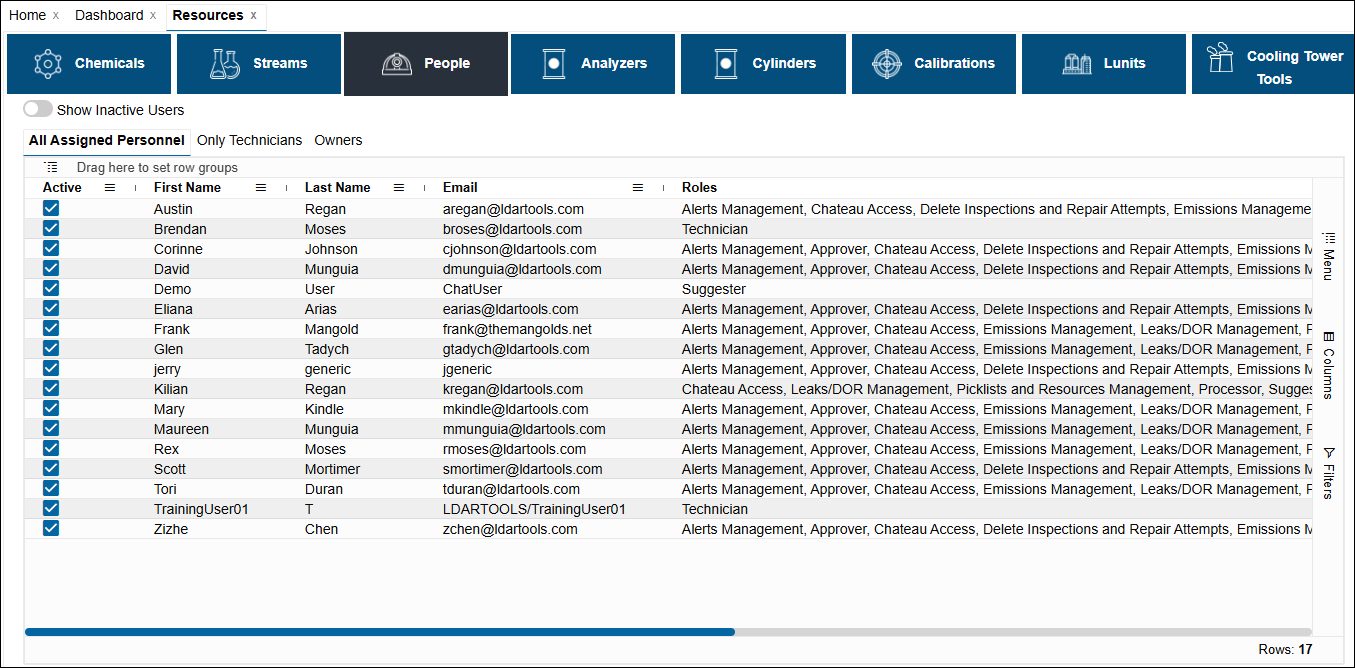Viewport: 1355px width, 668px height.
Task: Sort by the Roles column header
Action: point(699,187)
